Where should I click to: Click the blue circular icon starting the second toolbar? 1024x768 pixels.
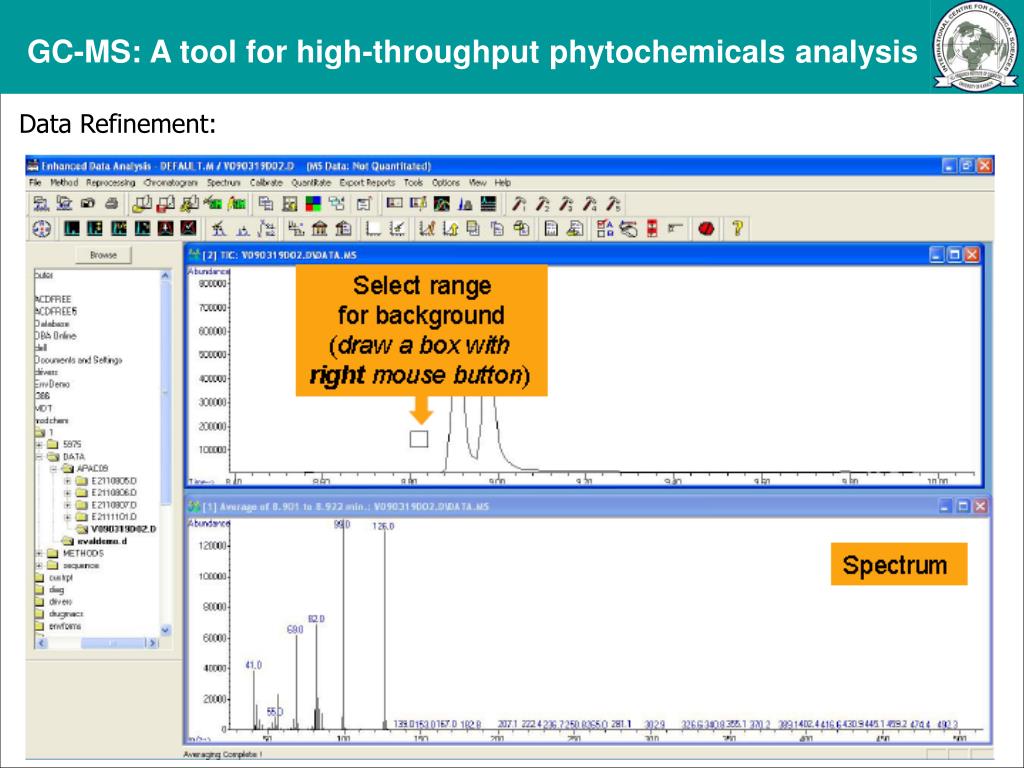[42, 229]
